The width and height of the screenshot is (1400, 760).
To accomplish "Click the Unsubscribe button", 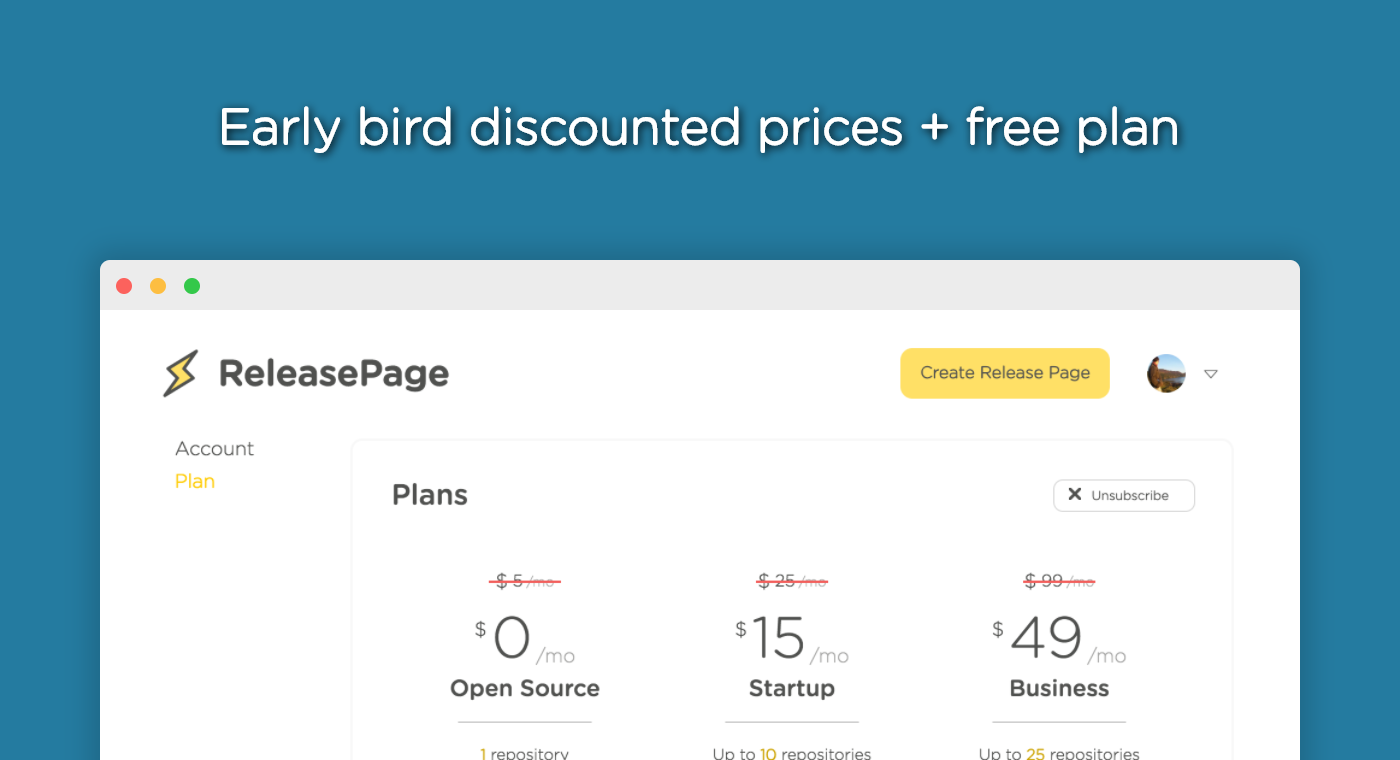I will tap(1124, 495).
